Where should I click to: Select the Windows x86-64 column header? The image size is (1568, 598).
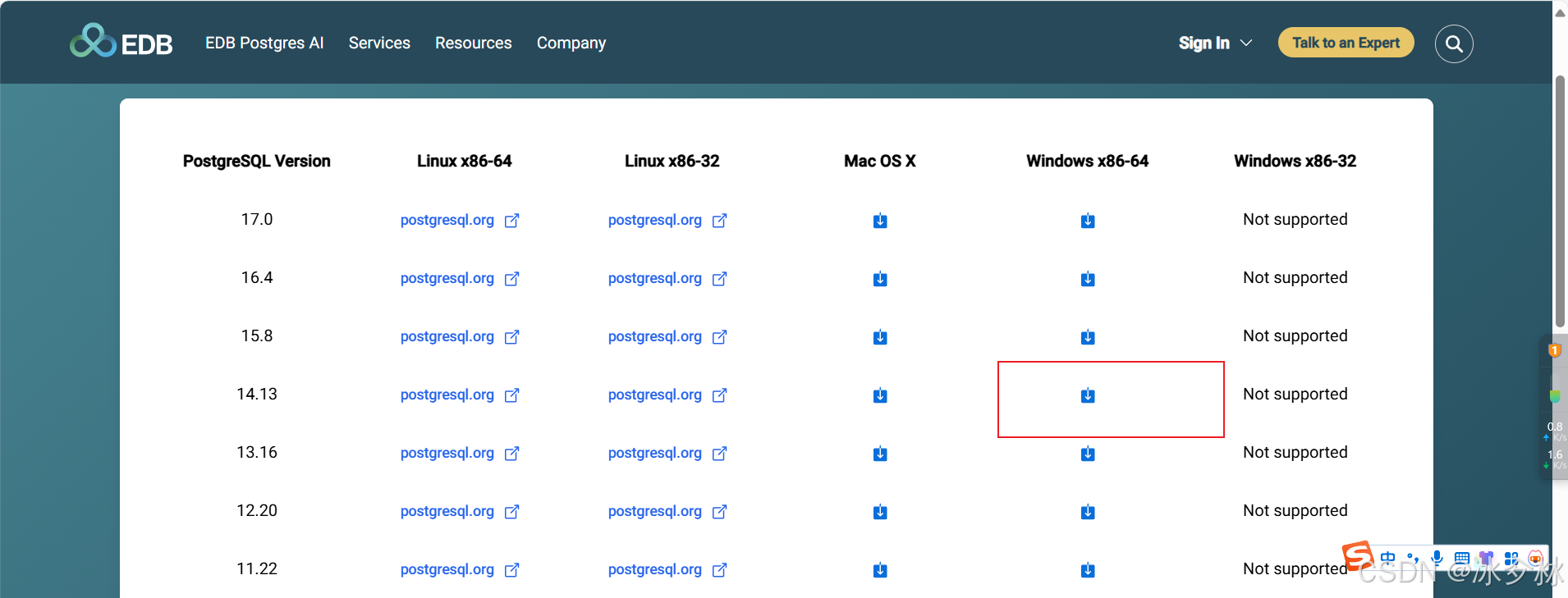pyautogui.click(x=1088, y=161)
